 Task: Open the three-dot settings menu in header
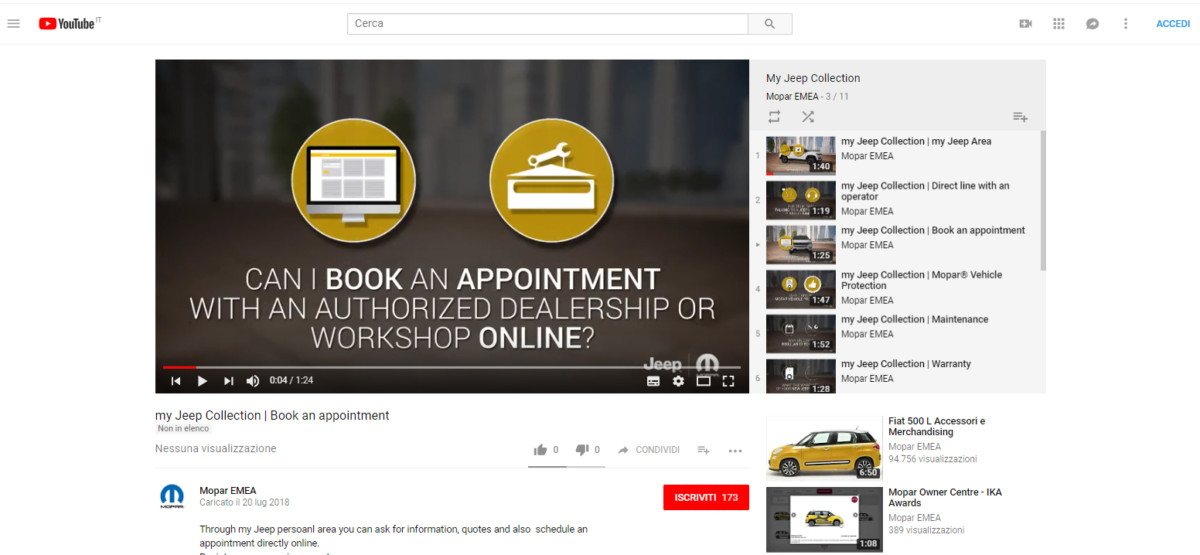(1125, 24)
